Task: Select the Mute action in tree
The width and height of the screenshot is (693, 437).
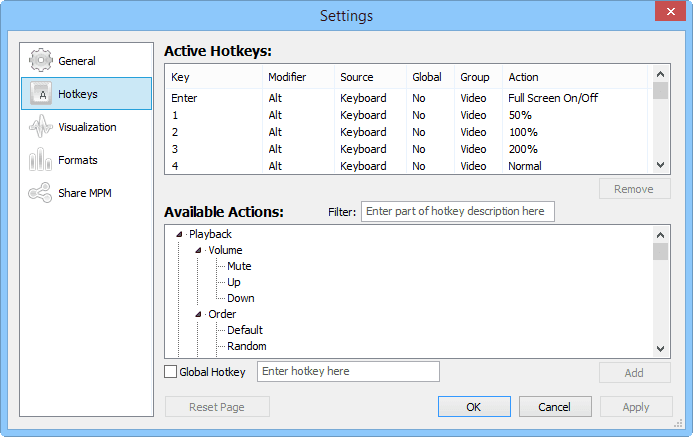Action: tap(239, 266)
